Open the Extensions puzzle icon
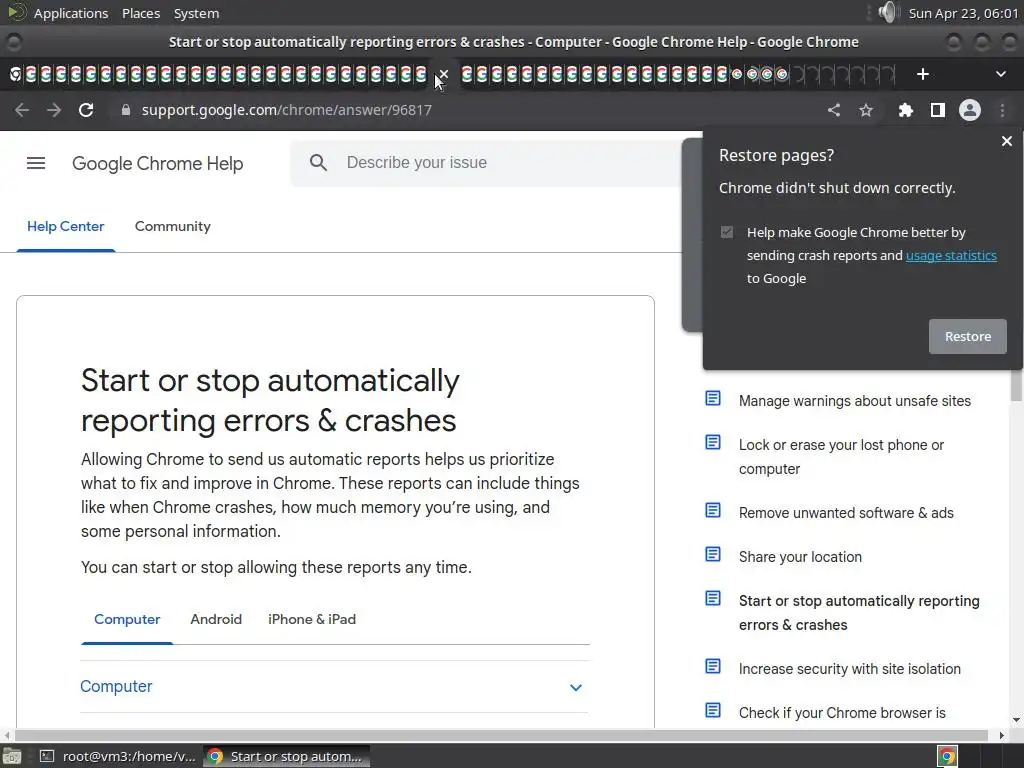1024x768 pixels. point(905,110)
